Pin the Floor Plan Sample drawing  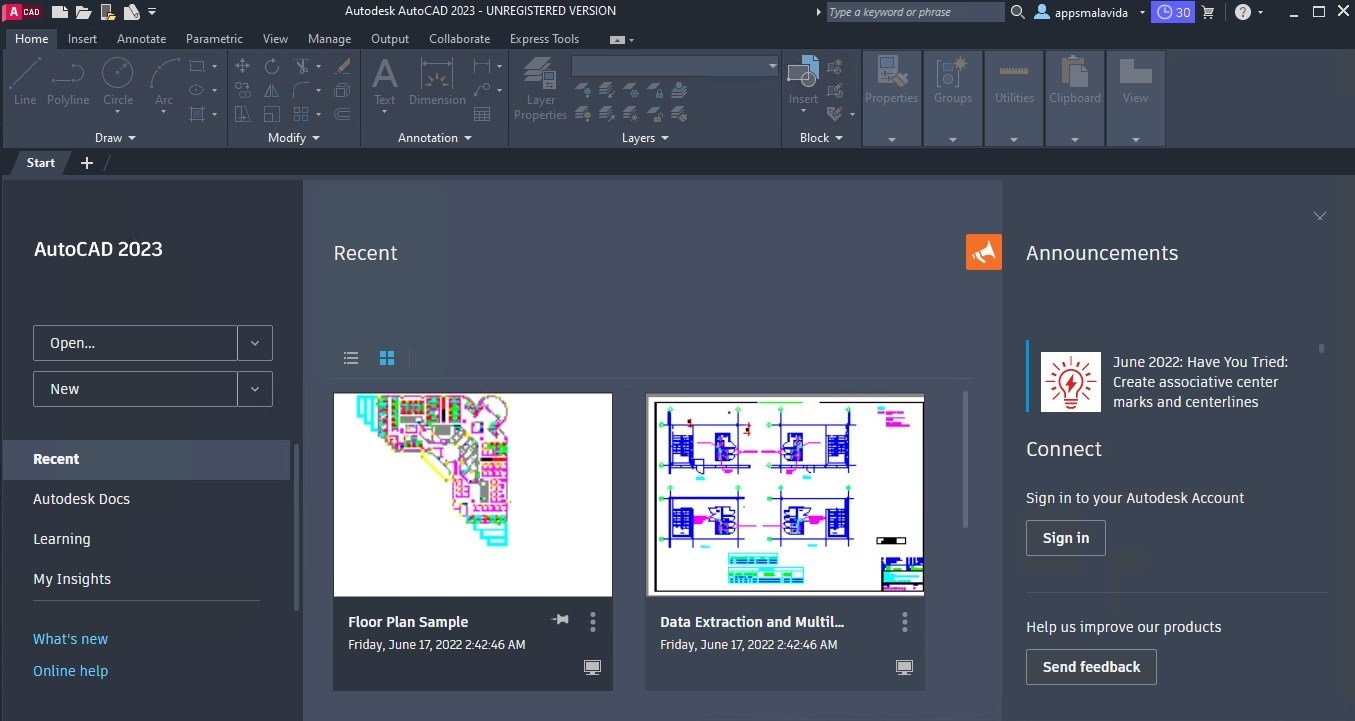560,620
